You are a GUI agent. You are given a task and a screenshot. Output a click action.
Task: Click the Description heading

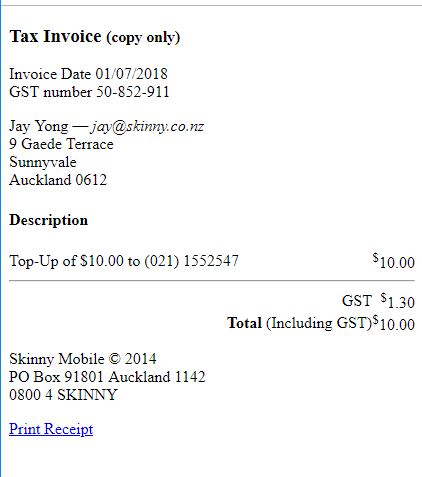(49, 220)
